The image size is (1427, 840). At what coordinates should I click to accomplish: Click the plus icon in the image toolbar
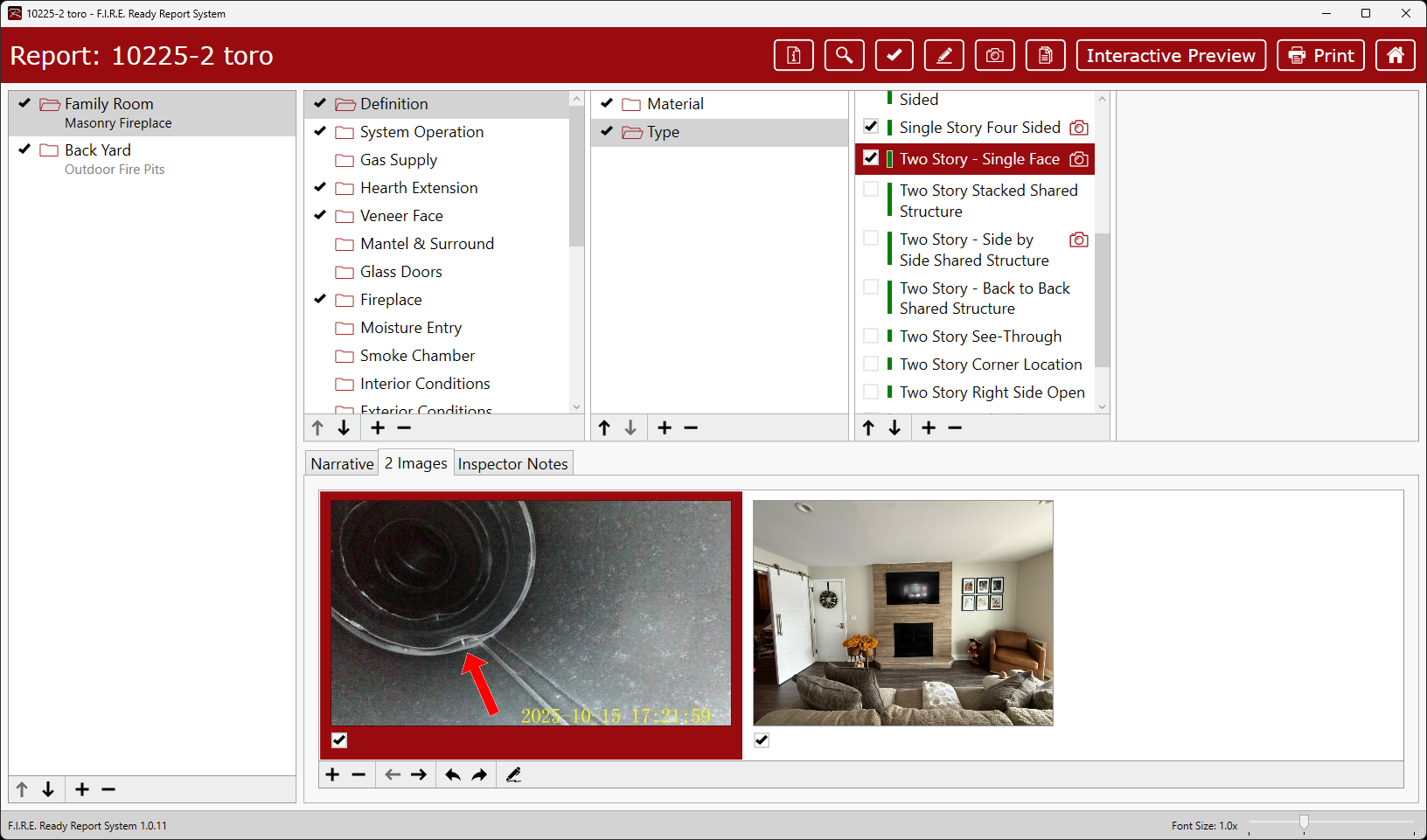click(x=332, y=774)
